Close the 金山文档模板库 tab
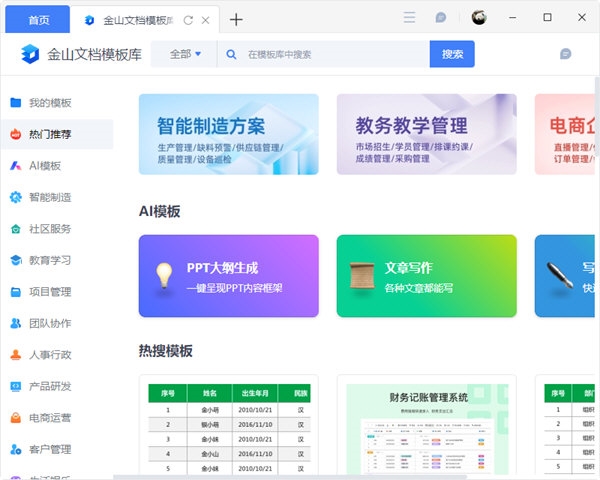The height and width of the screenshot is (480, 600). coord(205,20)
